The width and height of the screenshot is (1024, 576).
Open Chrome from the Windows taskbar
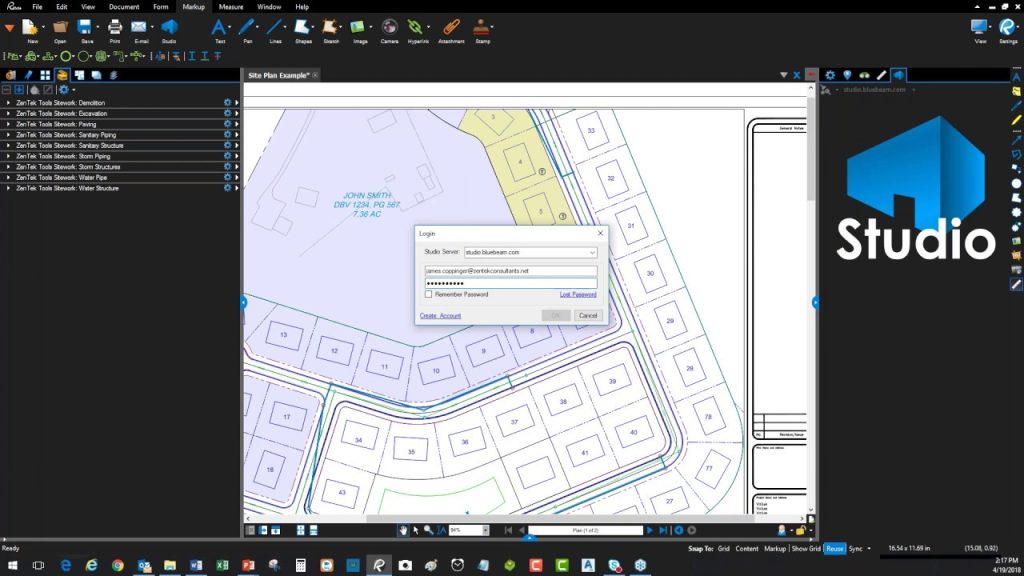[118, 565]
